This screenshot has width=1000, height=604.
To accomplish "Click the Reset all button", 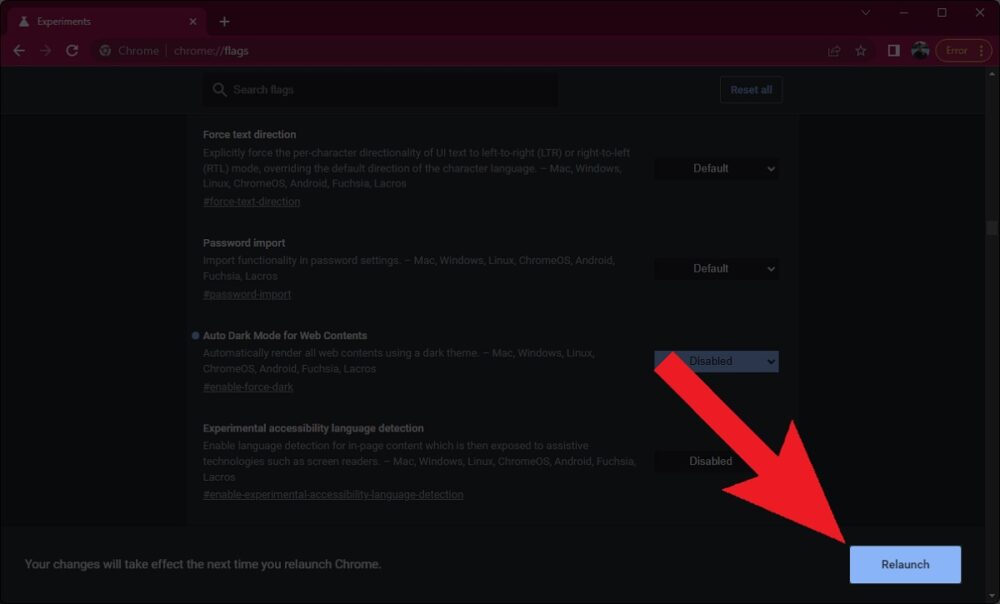I will pyautogui.click(x=751, y=89).
